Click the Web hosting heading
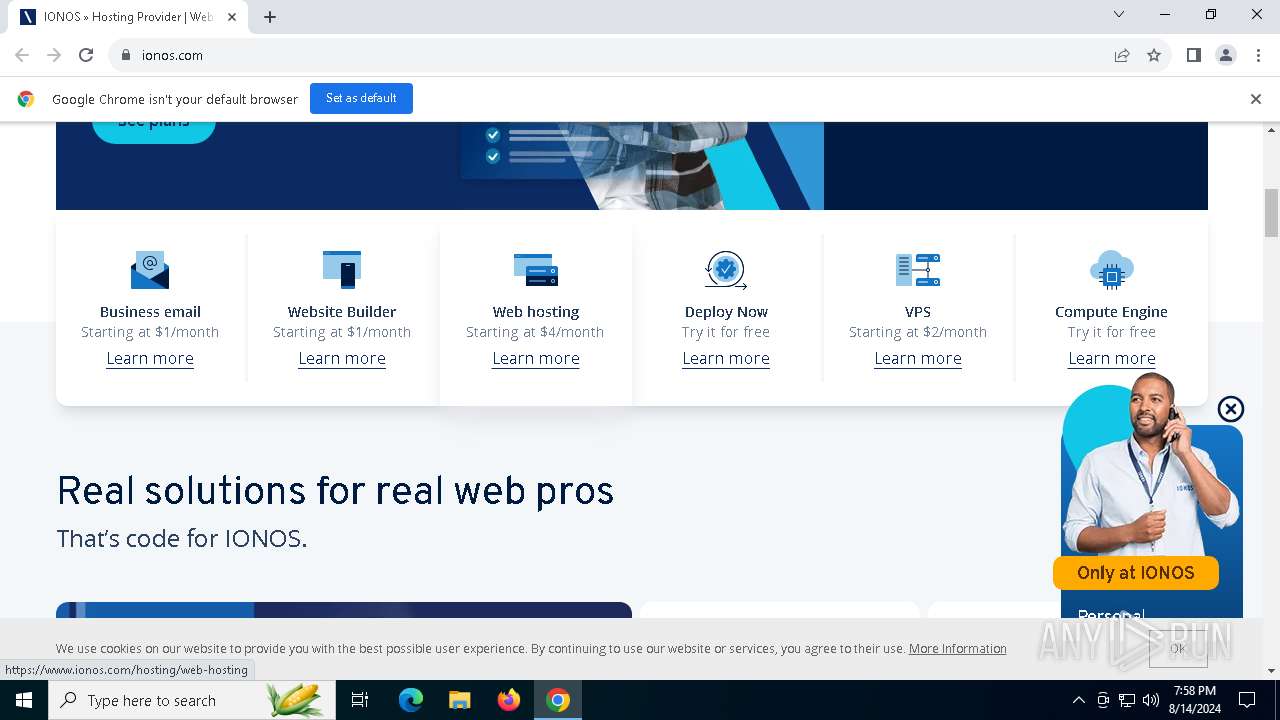The height and width of the screenshot is (720, 1280). (x=536, y=312)
